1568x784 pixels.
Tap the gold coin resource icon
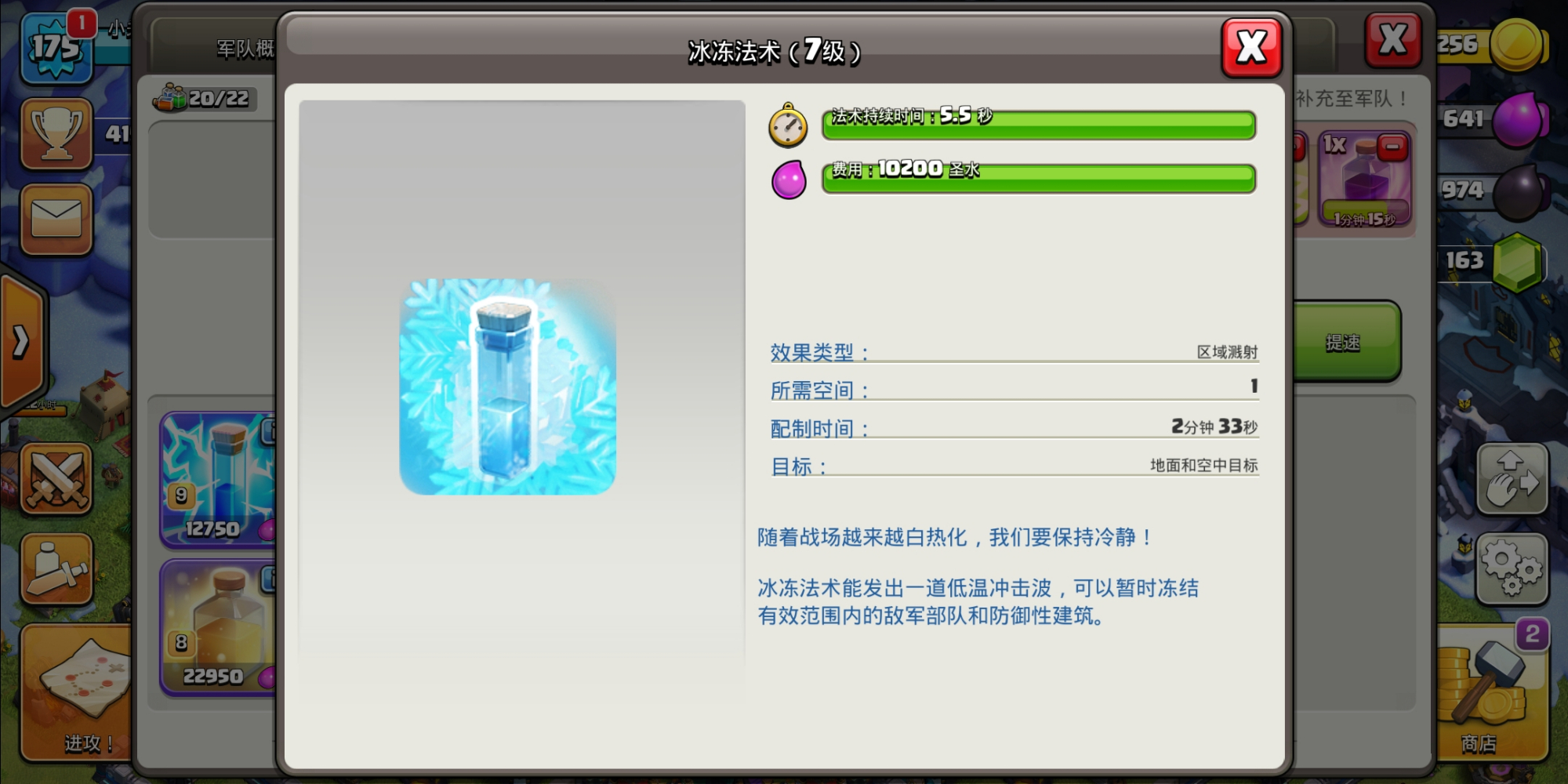click(1518, 44)
